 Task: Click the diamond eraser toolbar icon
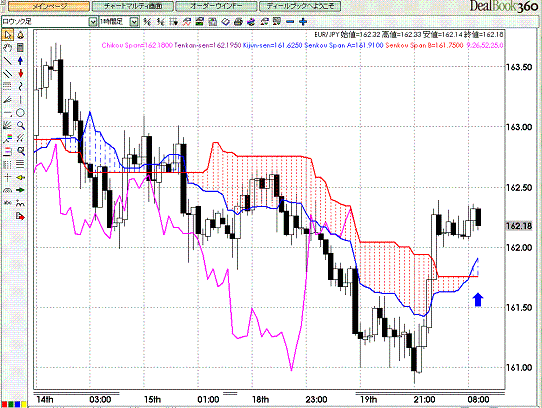click(x=225, y=21)
